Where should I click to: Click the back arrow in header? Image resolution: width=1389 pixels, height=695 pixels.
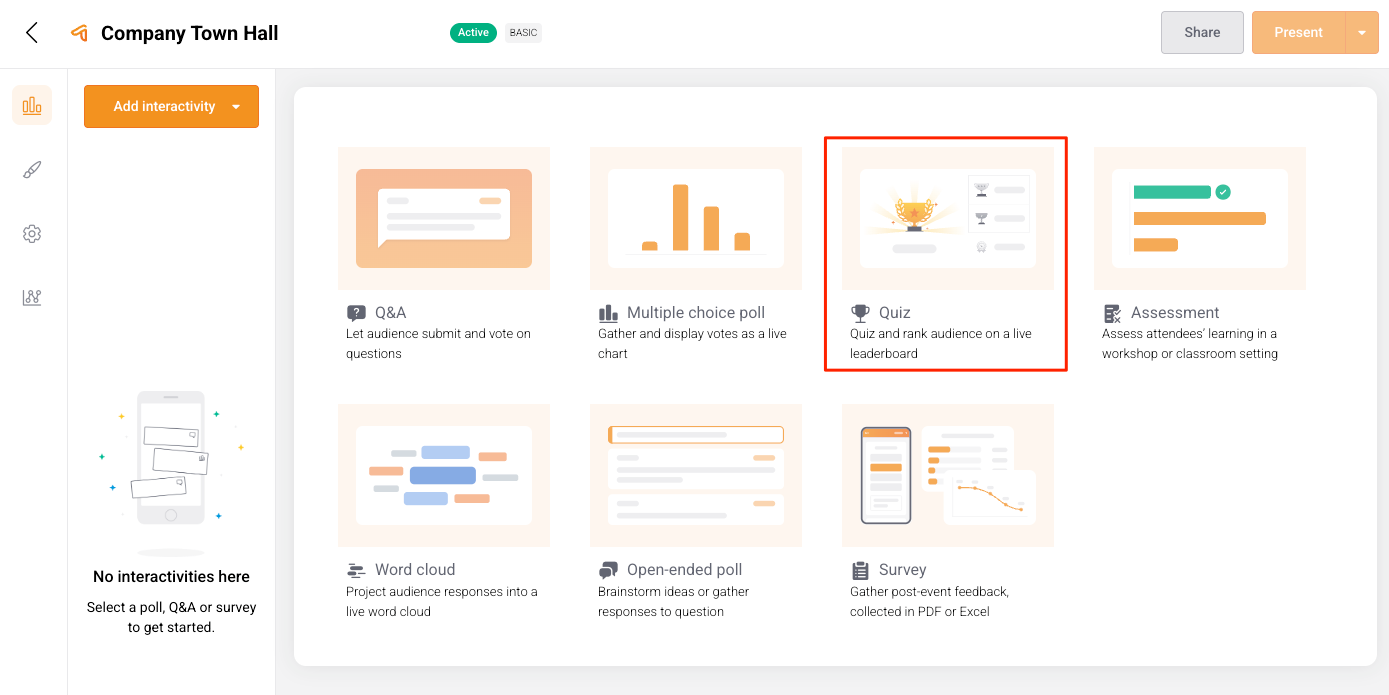[x=32, y=33]
